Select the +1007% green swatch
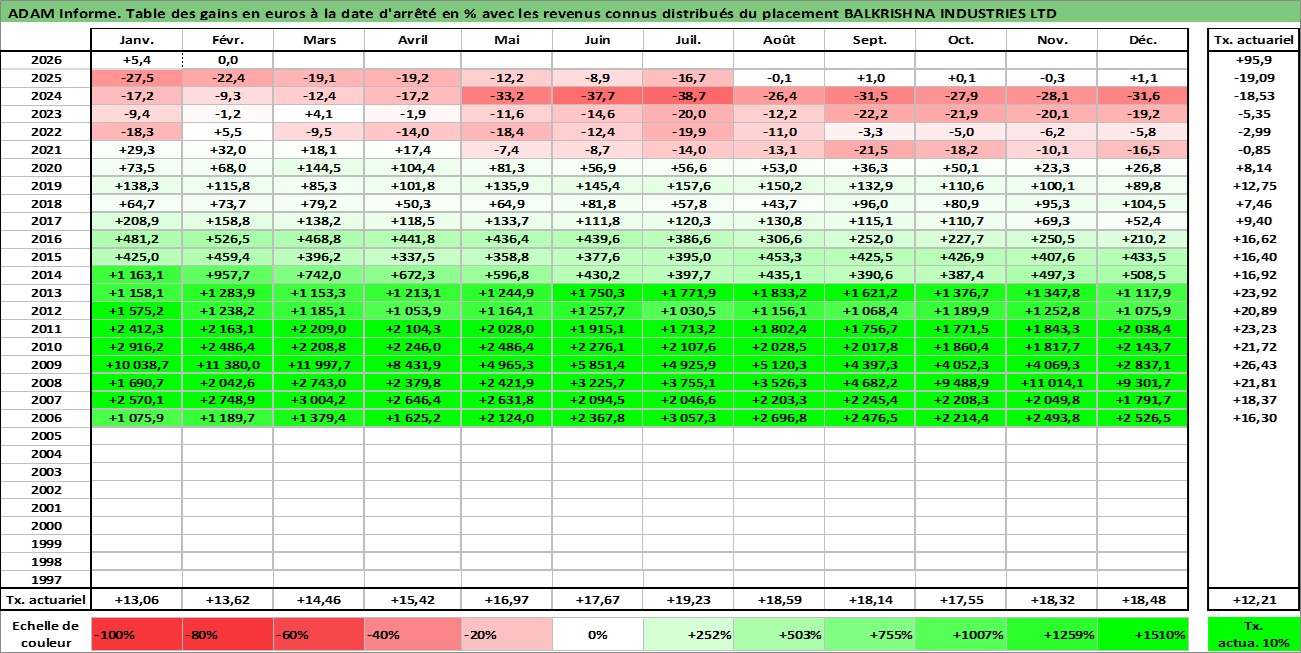Screen dimensions: 1301x653 pyautogui.click(x=961, y=634)
